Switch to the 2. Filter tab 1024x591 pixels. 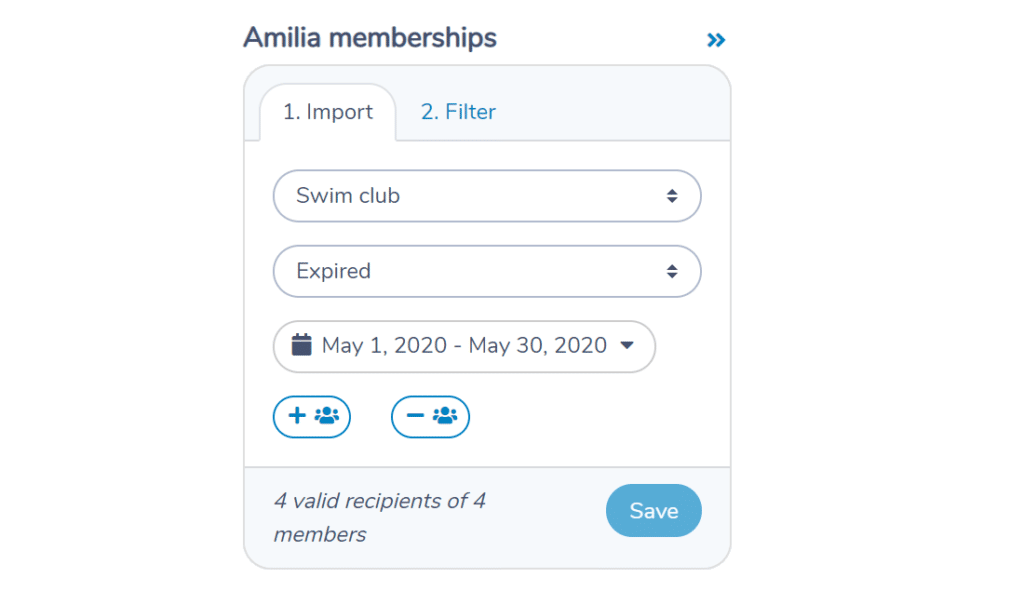click(457, 112)
